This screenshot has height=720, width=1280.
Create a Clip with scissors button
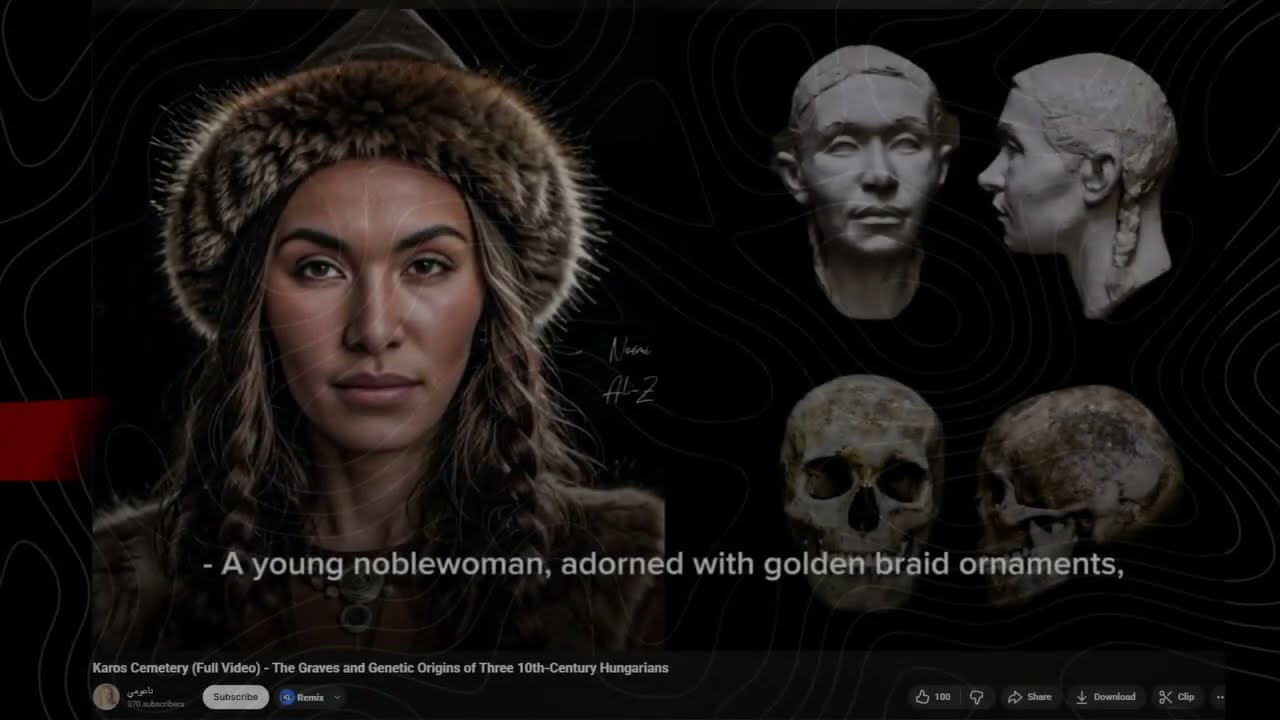(x=1177, y=697)
